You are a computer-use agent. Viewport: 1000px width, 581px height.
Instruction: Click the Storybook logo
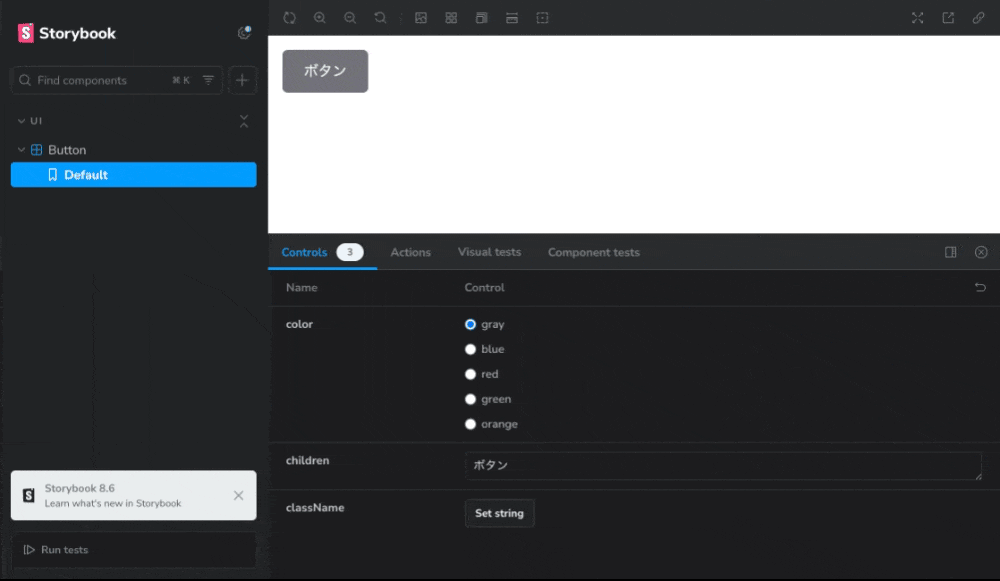[x=67, y=33]
